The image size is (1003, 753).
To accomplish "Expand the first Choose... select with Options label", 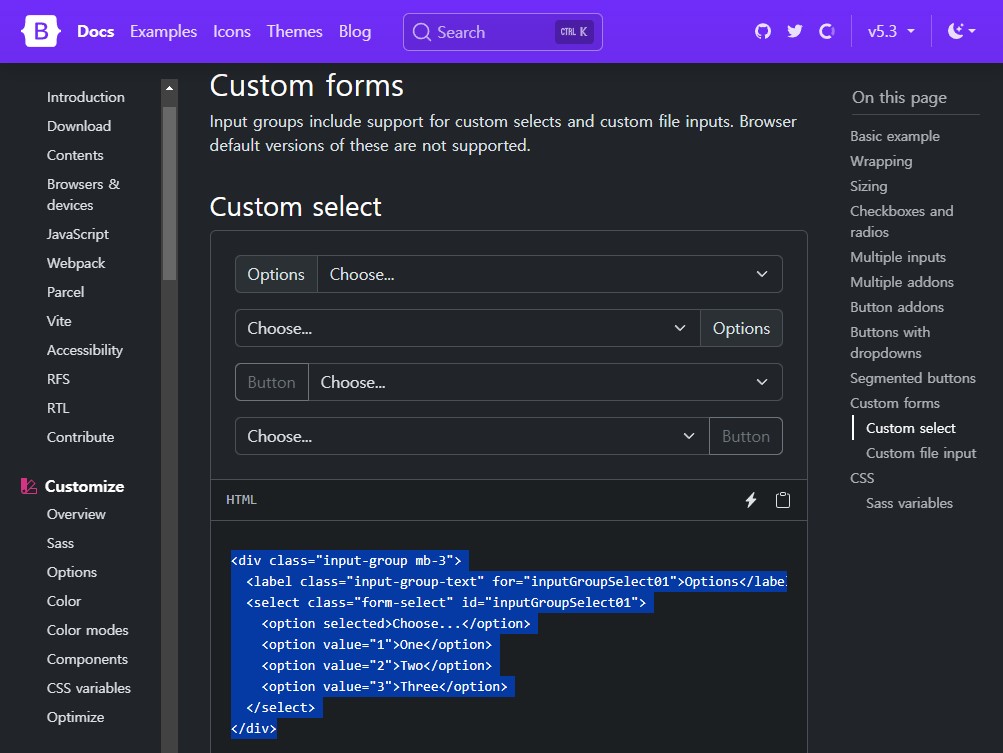I will click(549, 274).
